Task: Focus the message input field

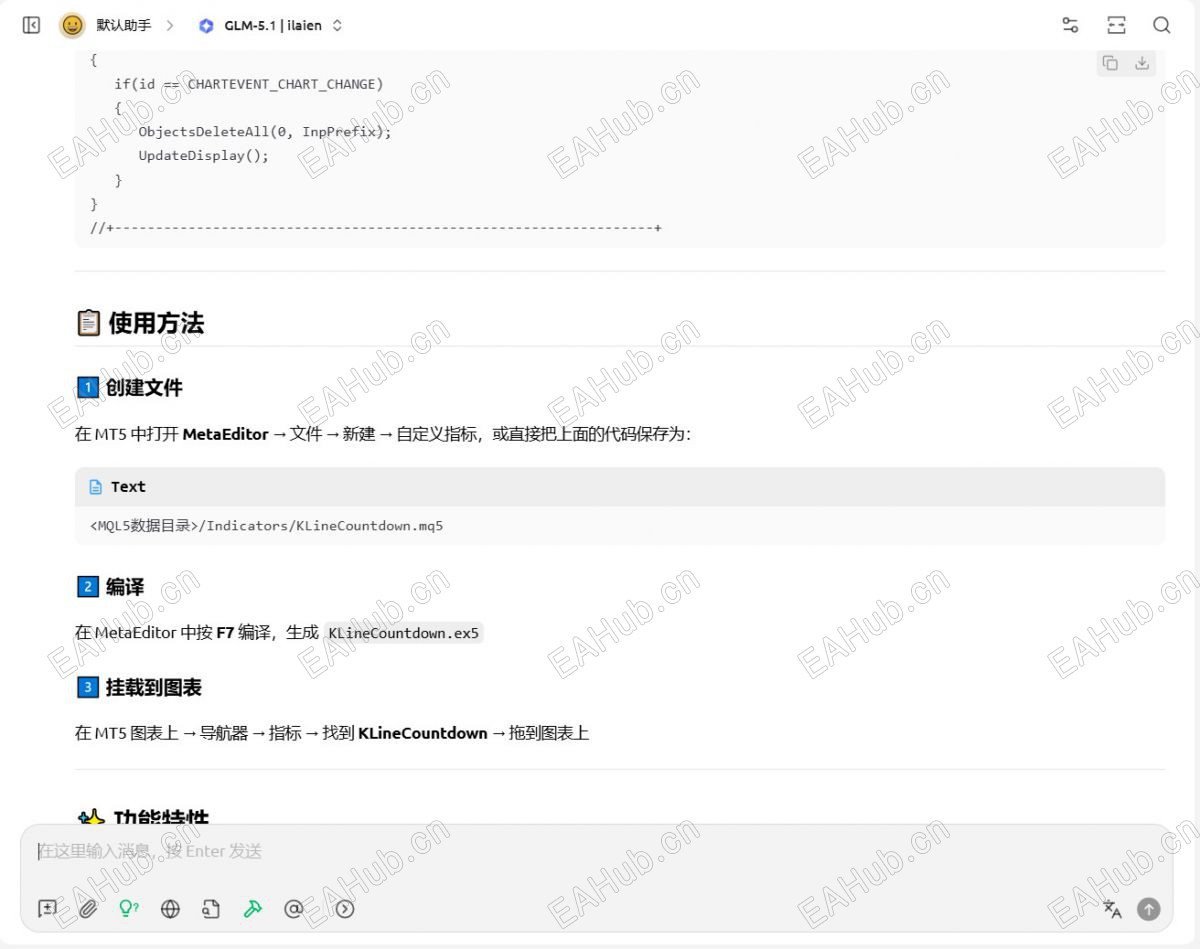Action: click(x=596, y=851)
